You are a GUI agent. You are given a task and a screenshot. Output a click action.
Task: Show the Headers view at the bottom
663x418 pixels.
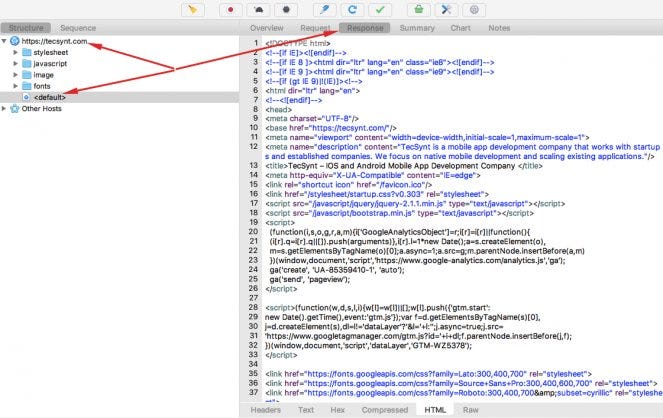tap(265, 409)
